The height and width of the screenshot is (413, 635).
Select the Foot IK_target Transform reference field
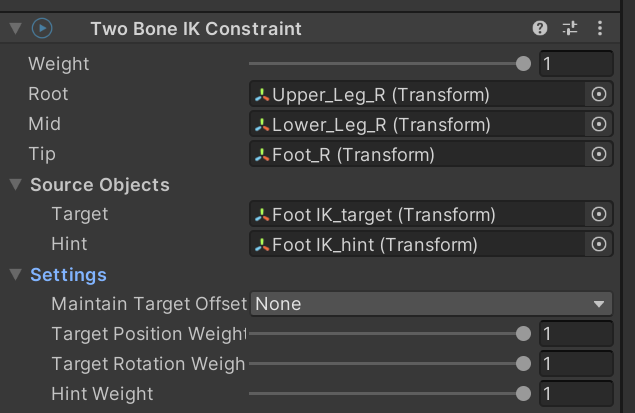click(415, 214)
